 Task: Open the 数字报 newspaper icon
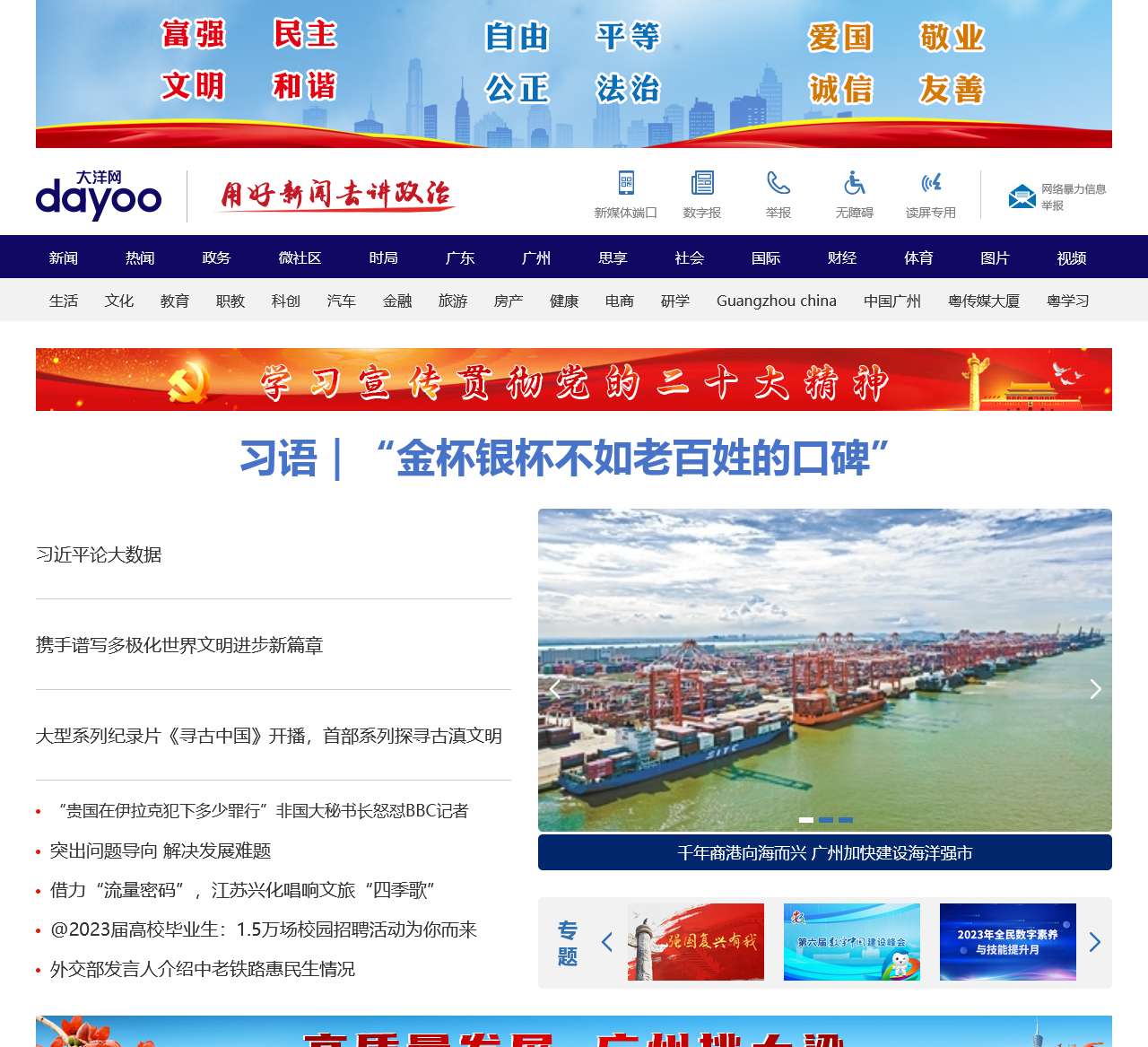tap(702, 183)
